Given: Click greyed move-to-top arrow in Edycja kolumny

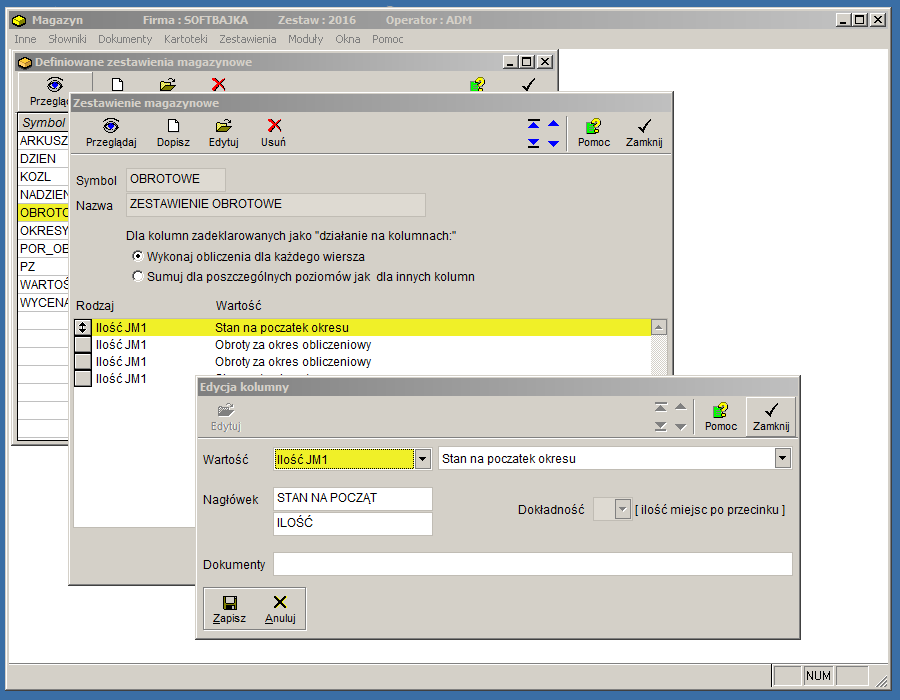Looking at the screenshot, I should tap(661, 407).
